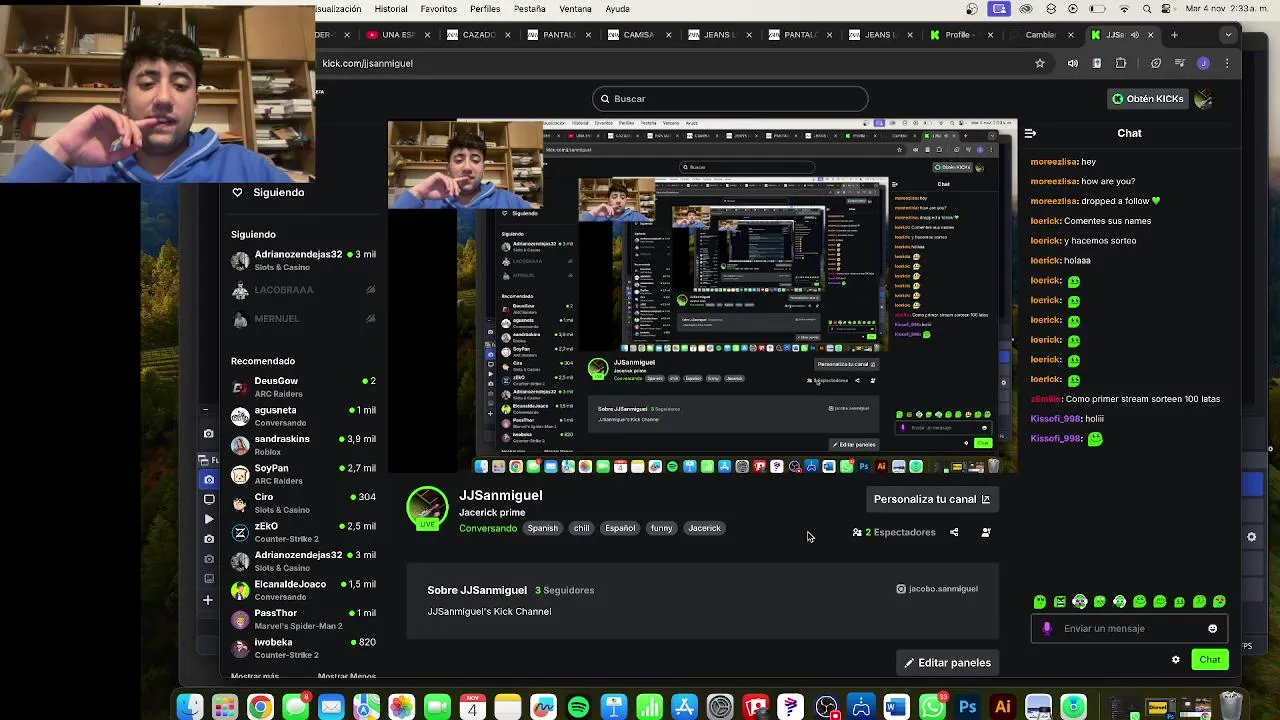Expand Mostrar más in sidebar

[255, 676]
